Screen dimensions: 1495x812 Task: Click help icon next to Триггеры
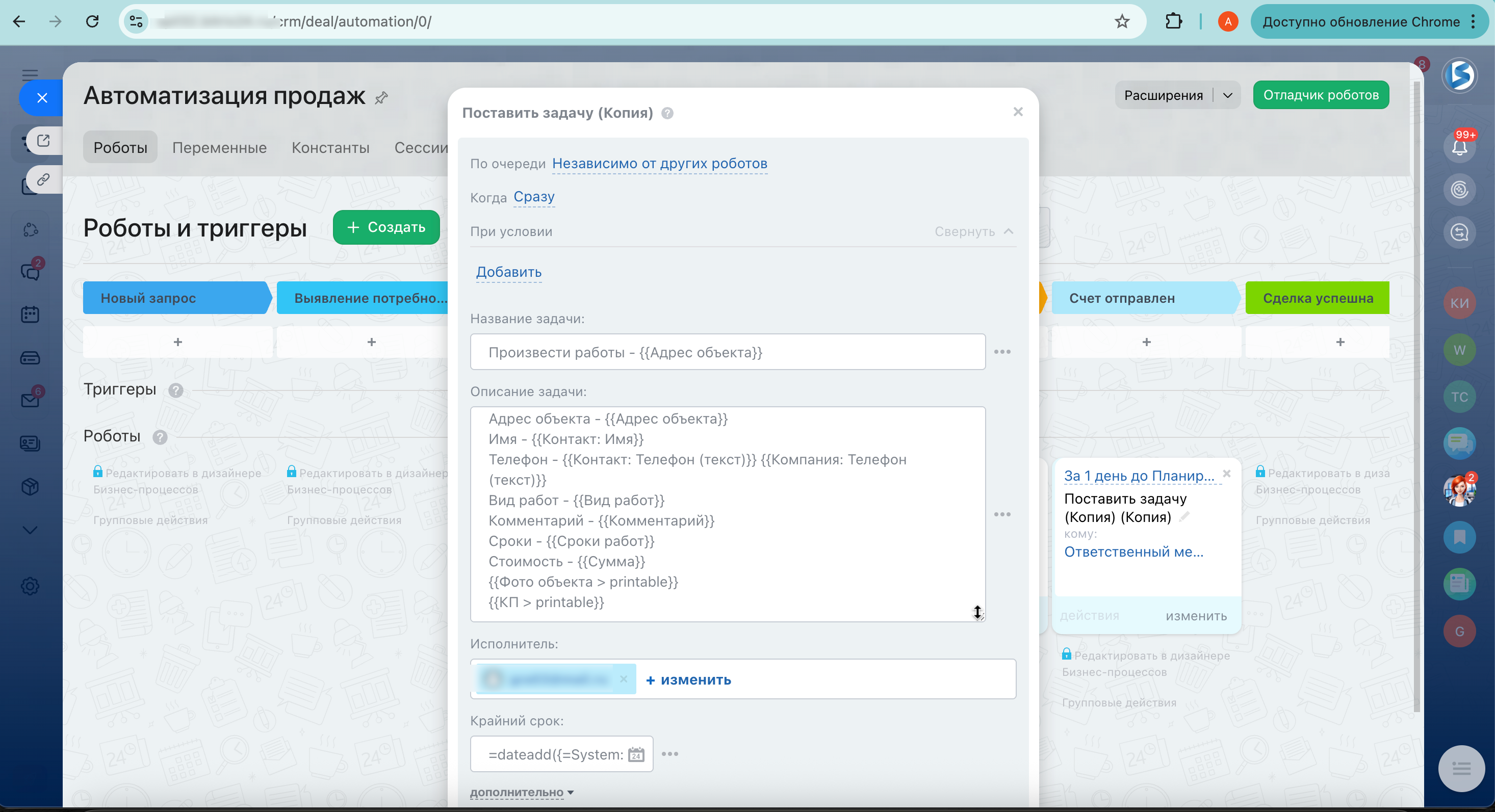click(x=176, y=390)
